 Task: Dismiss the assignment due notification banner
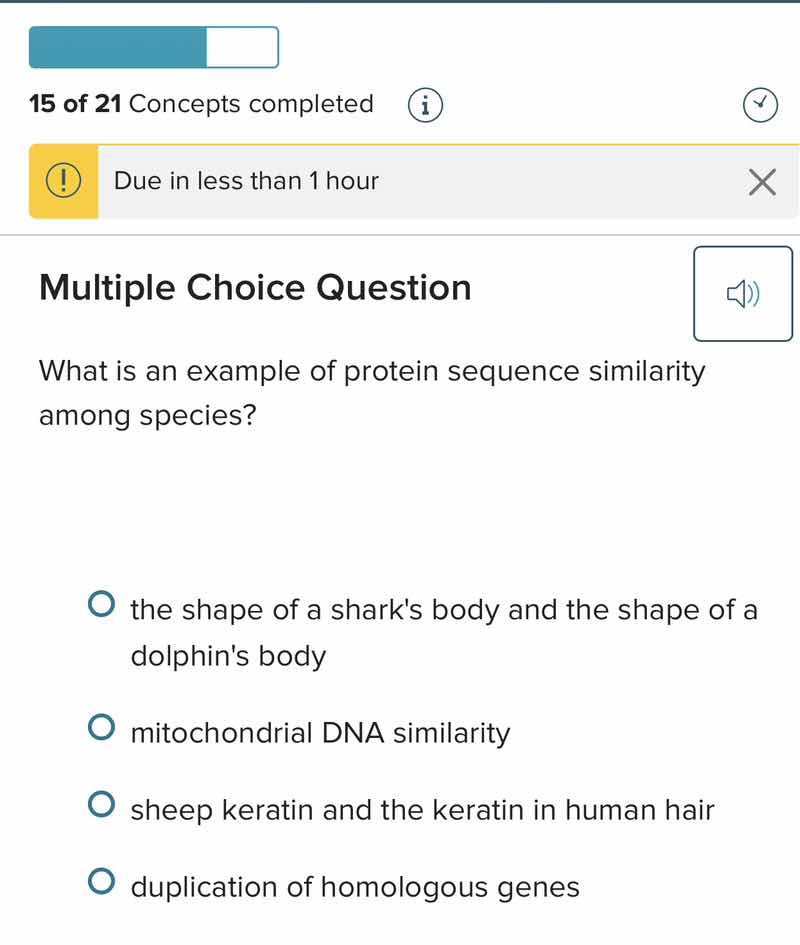pyautogui.click(x=763, y=182)
